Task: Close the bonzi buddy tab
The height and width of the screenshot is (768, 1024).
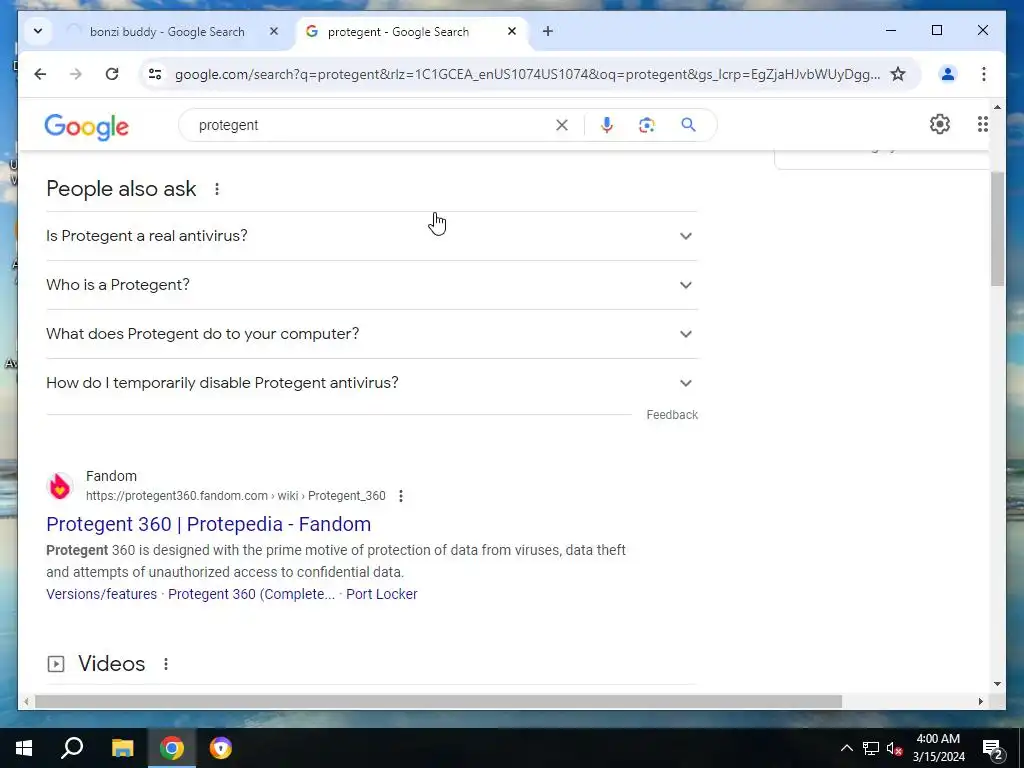Action: (274, 31)
